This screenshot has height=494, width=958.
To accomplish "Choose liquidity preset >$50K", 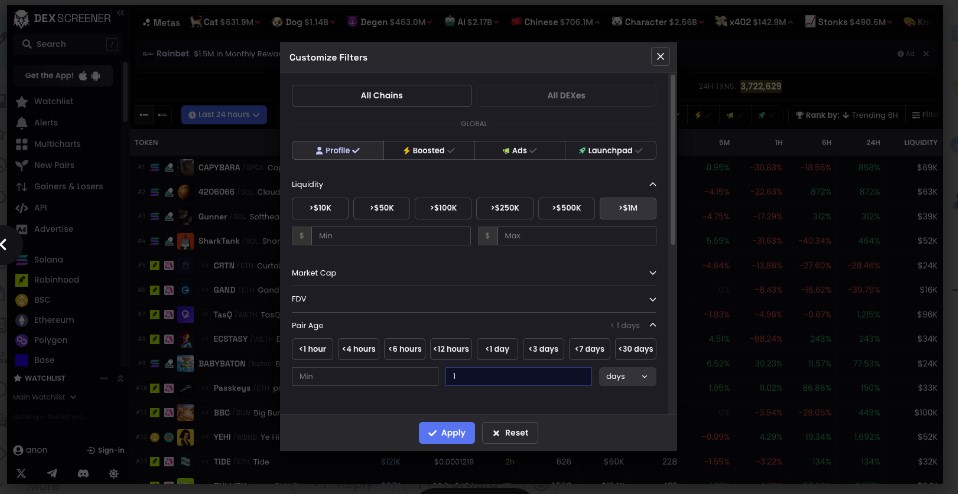I will click(382, 208).
